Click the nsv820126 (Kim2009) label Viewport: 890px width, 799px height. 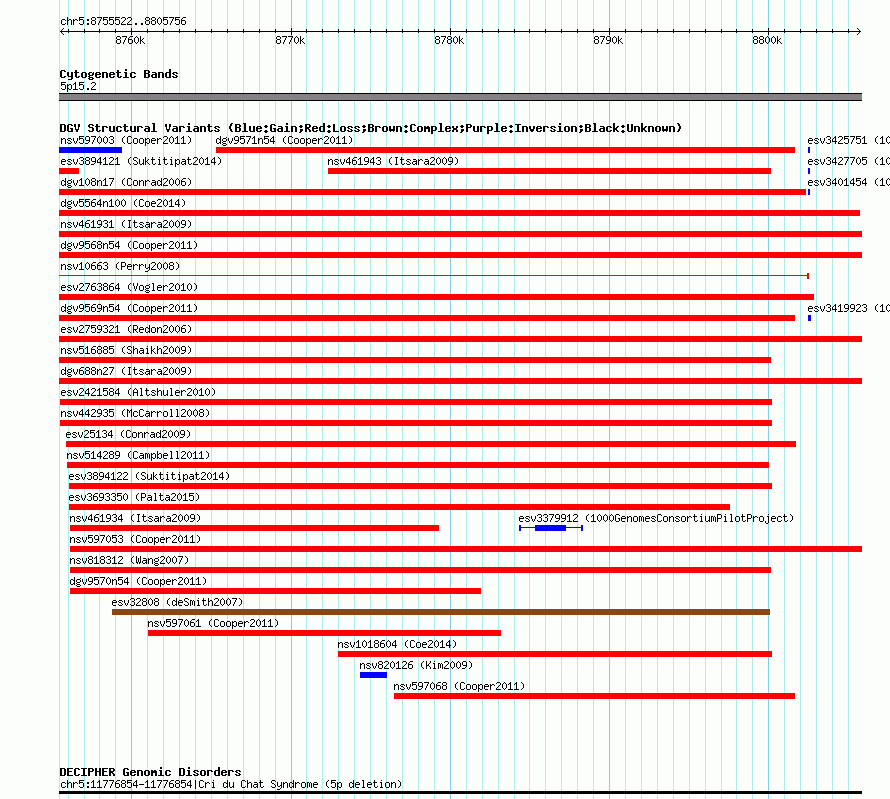416,665
